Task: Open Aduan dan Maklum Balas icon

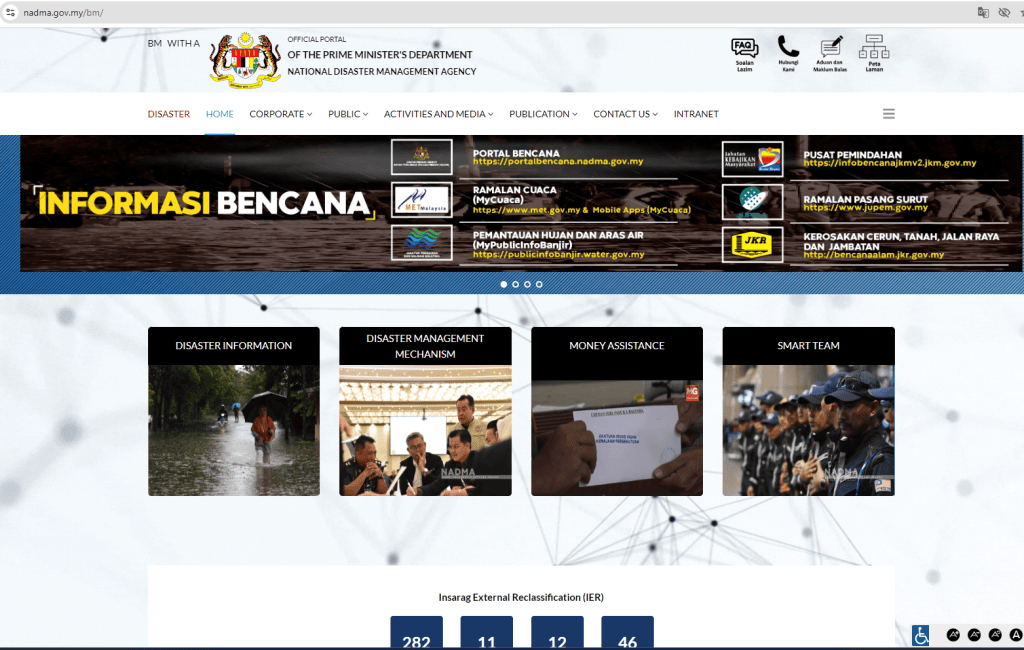Action: pyautogui.click(x=830, y=54)
